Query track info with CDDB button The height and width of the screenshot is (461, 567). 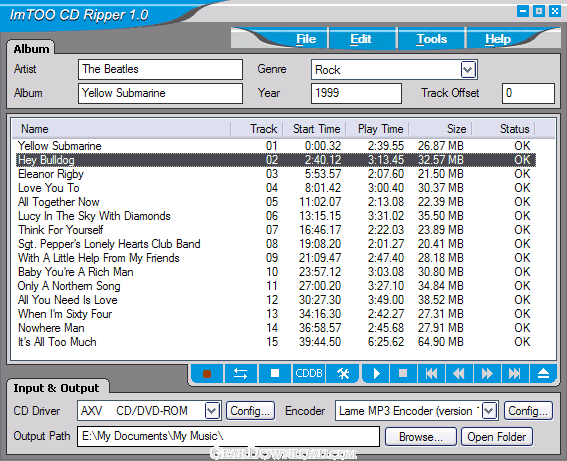(309, 374)
